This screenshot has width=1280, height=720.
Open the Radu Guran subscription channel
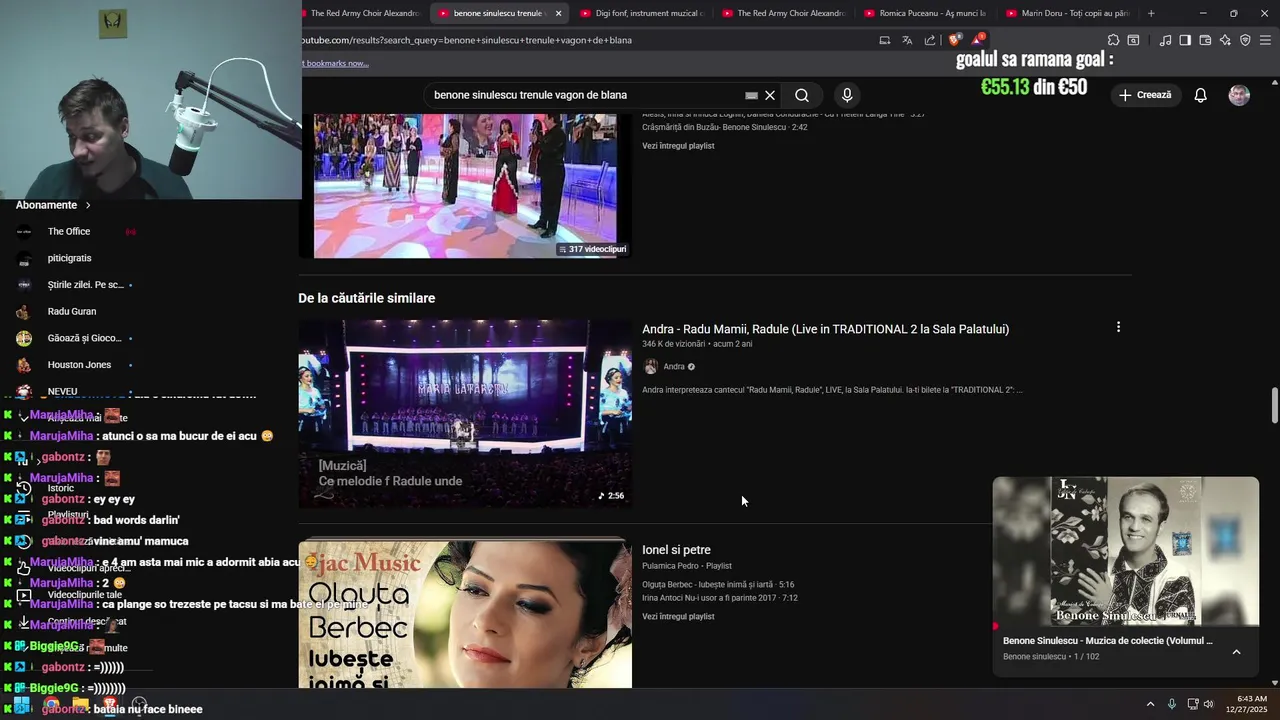coord(72,311)
